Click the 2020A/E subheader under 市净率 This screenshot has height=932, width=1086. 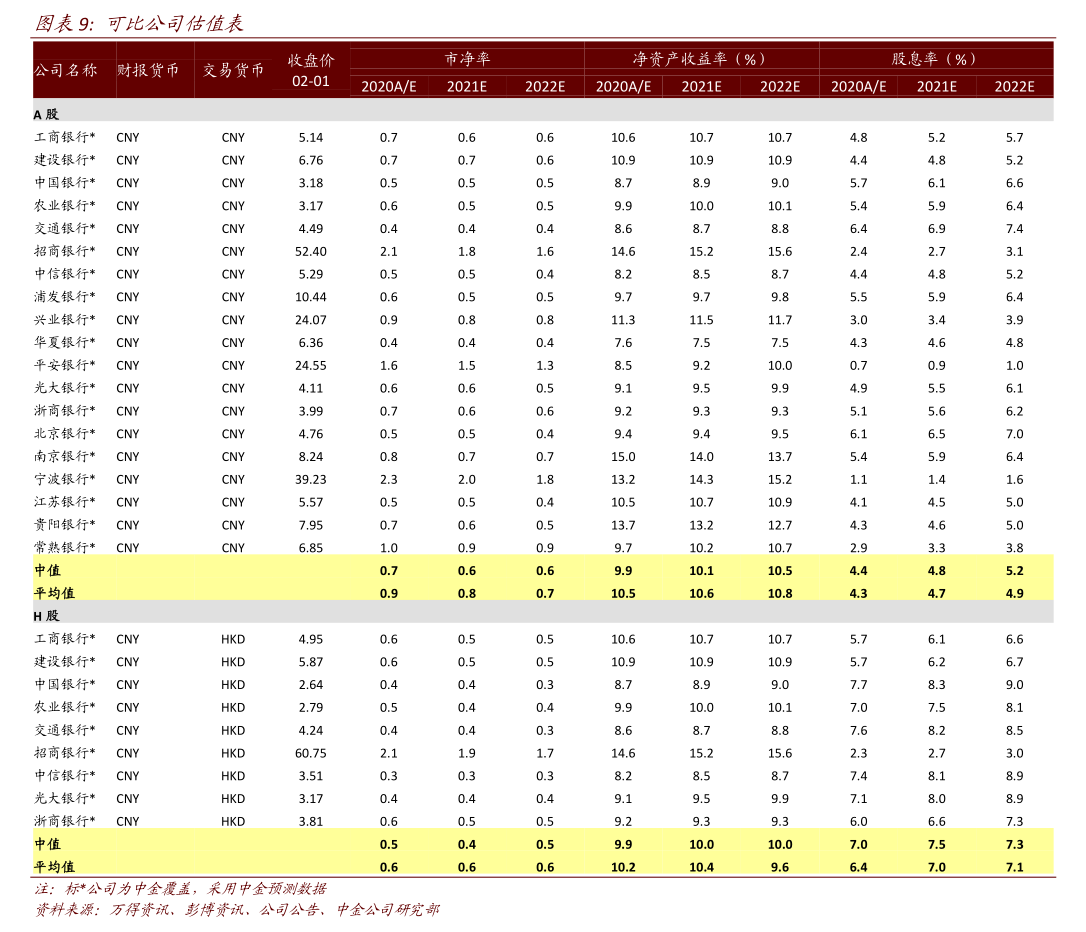[389, 86]
